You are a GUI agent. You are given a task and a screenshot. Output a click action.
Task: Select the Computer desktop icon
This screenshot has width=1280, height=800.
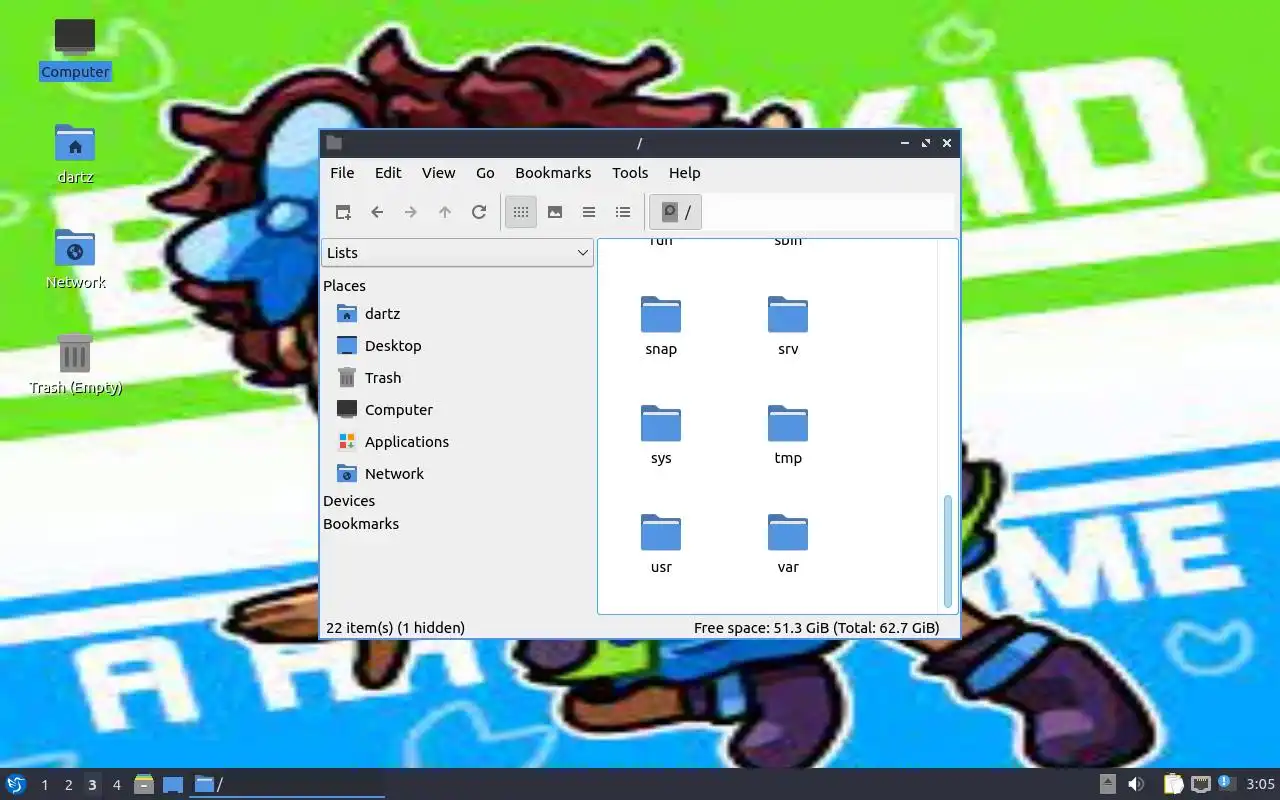[75, 49]
